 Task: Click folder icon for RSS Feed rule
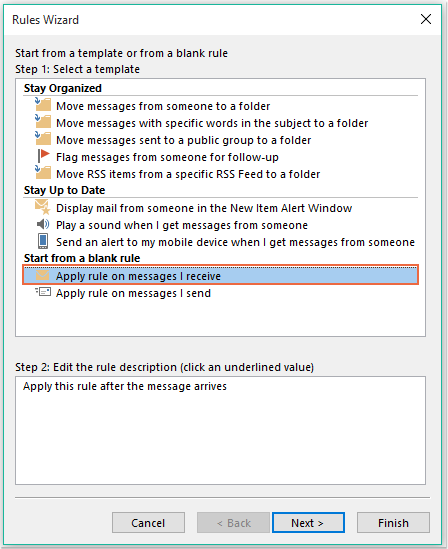(43, 172)
